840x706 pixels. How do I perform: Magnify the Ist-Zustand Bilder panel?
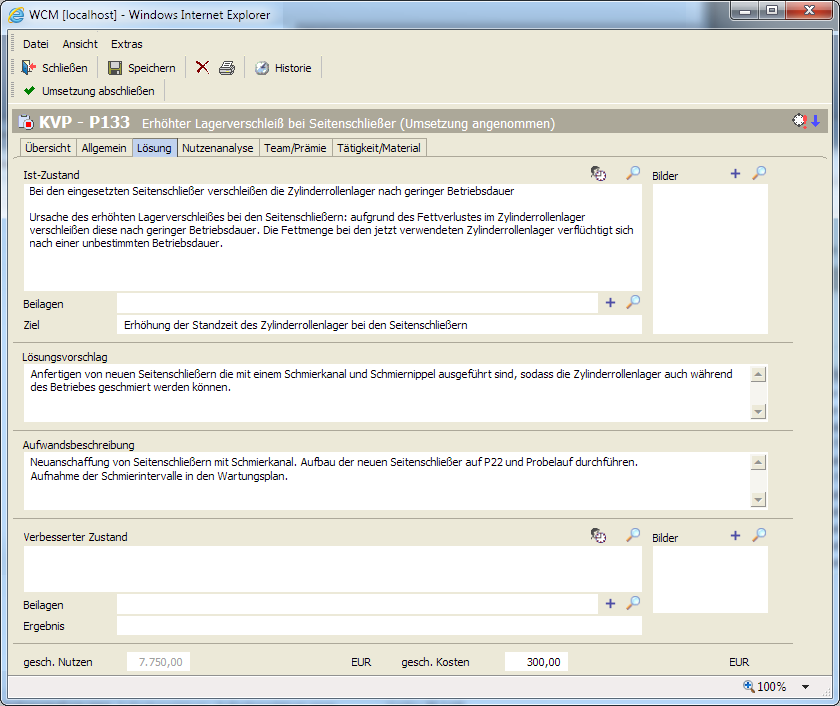tap(759, 174)
